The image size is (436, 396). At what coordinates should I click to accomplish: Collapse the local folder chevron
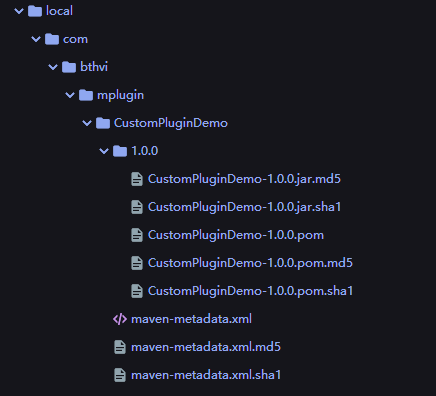coord(19,11)
